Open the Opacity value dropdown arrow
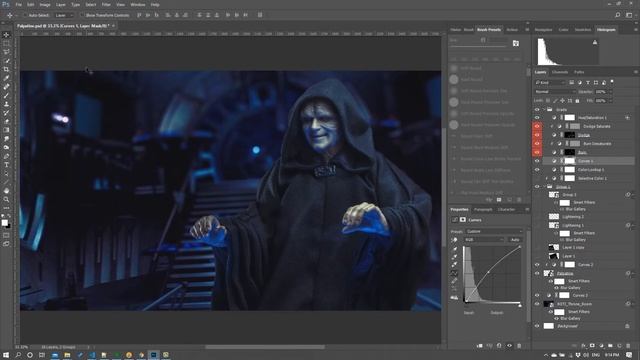Screen dimensions: 640x360 (x=611, y=92)
